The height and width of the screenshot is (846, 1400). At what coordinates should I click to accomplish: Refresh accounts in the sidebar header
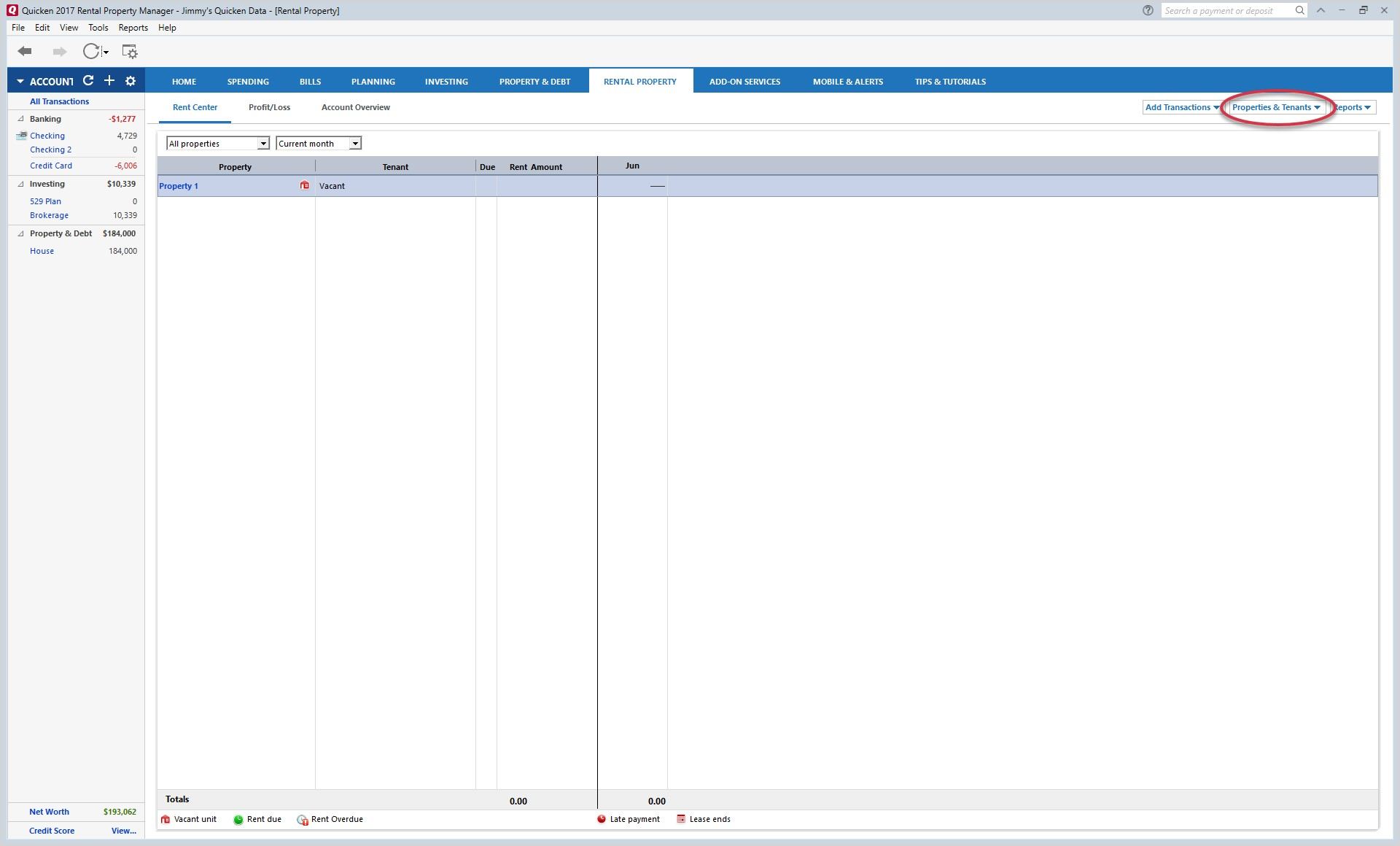(88, 81)
